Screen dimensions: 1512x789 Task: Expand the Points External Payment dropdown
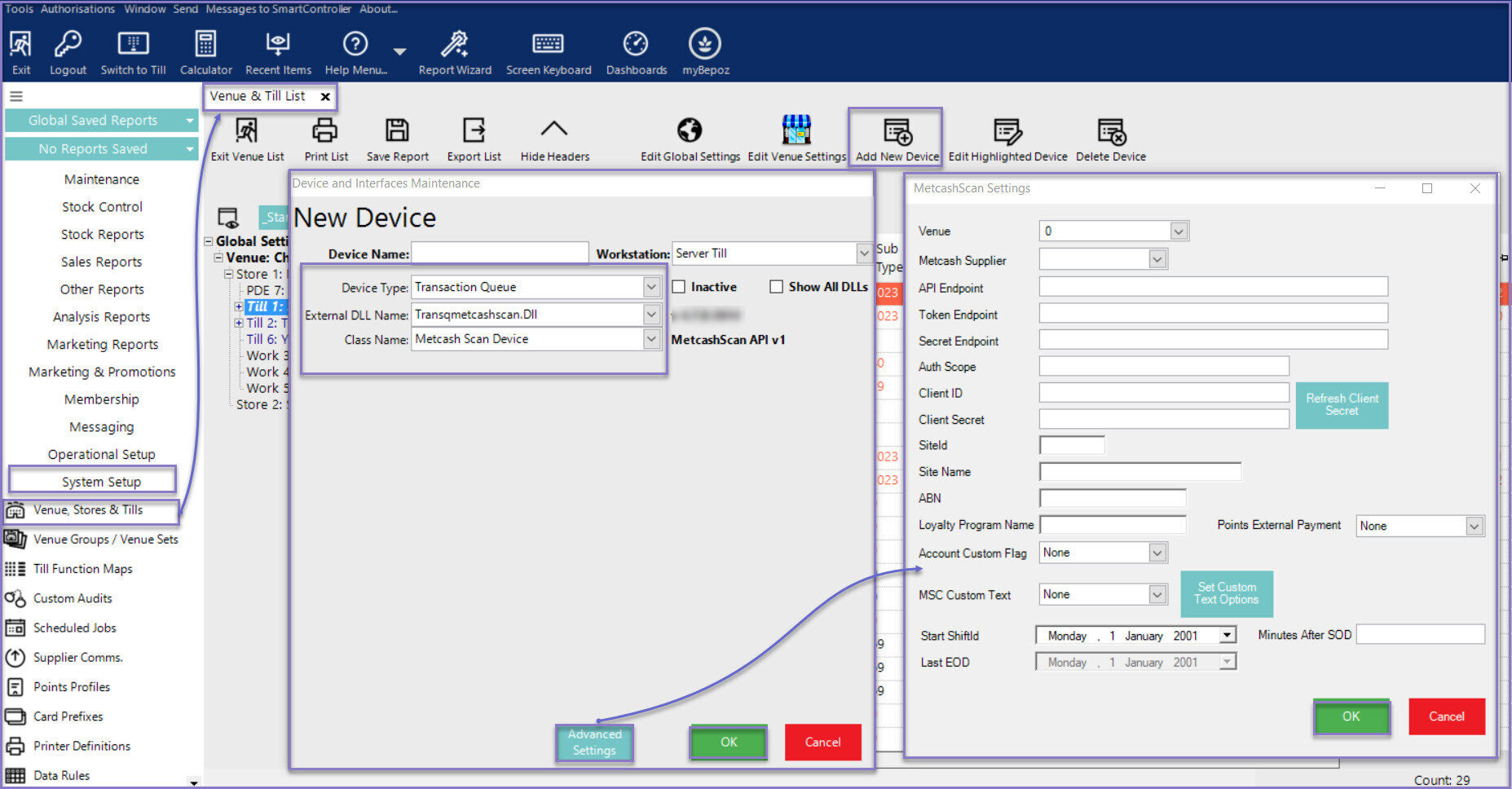[x=1474, y=527]
